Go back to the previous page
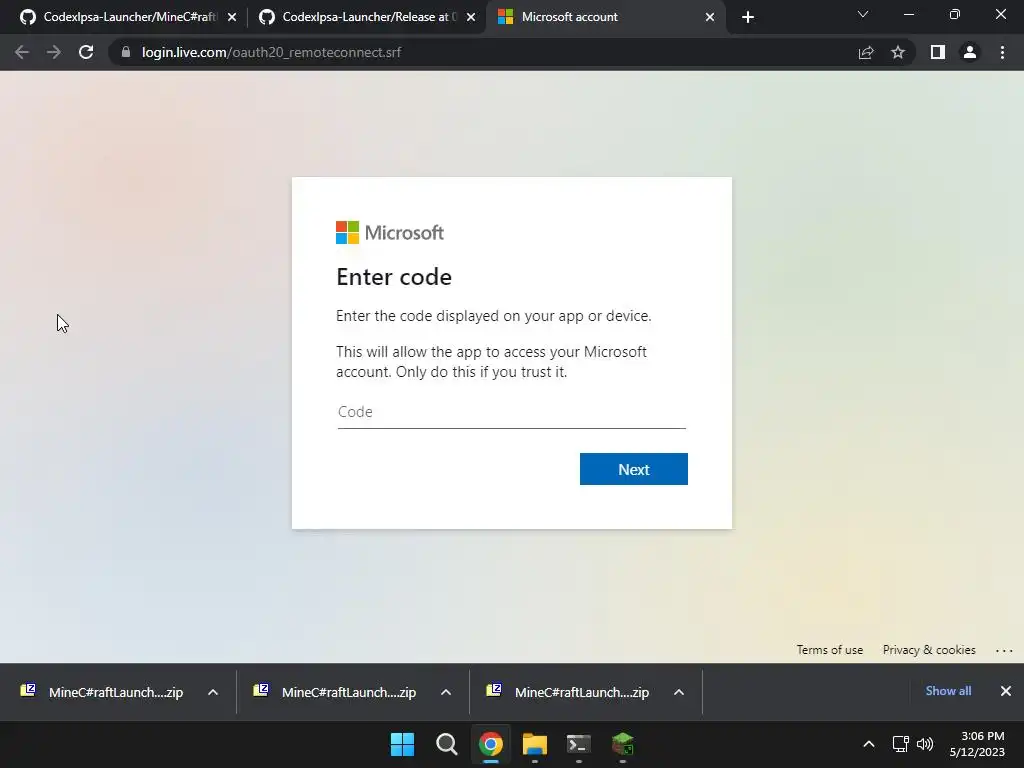Screen dimensions: 1024x768 click(22, 52)
